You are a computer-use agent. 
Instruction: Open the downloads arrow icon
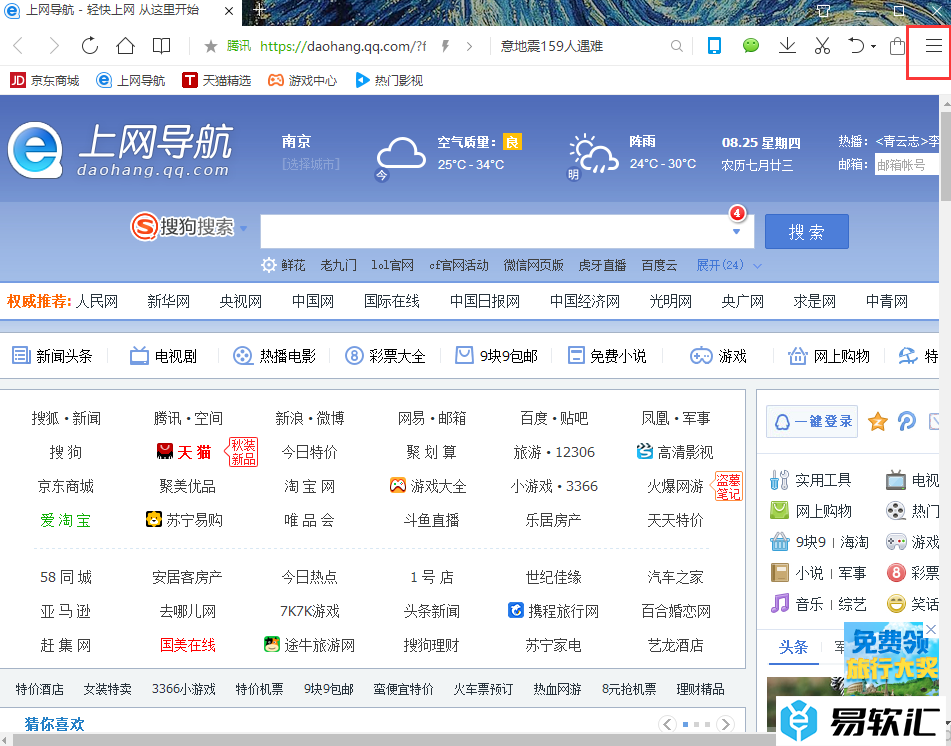coord(787,45)
